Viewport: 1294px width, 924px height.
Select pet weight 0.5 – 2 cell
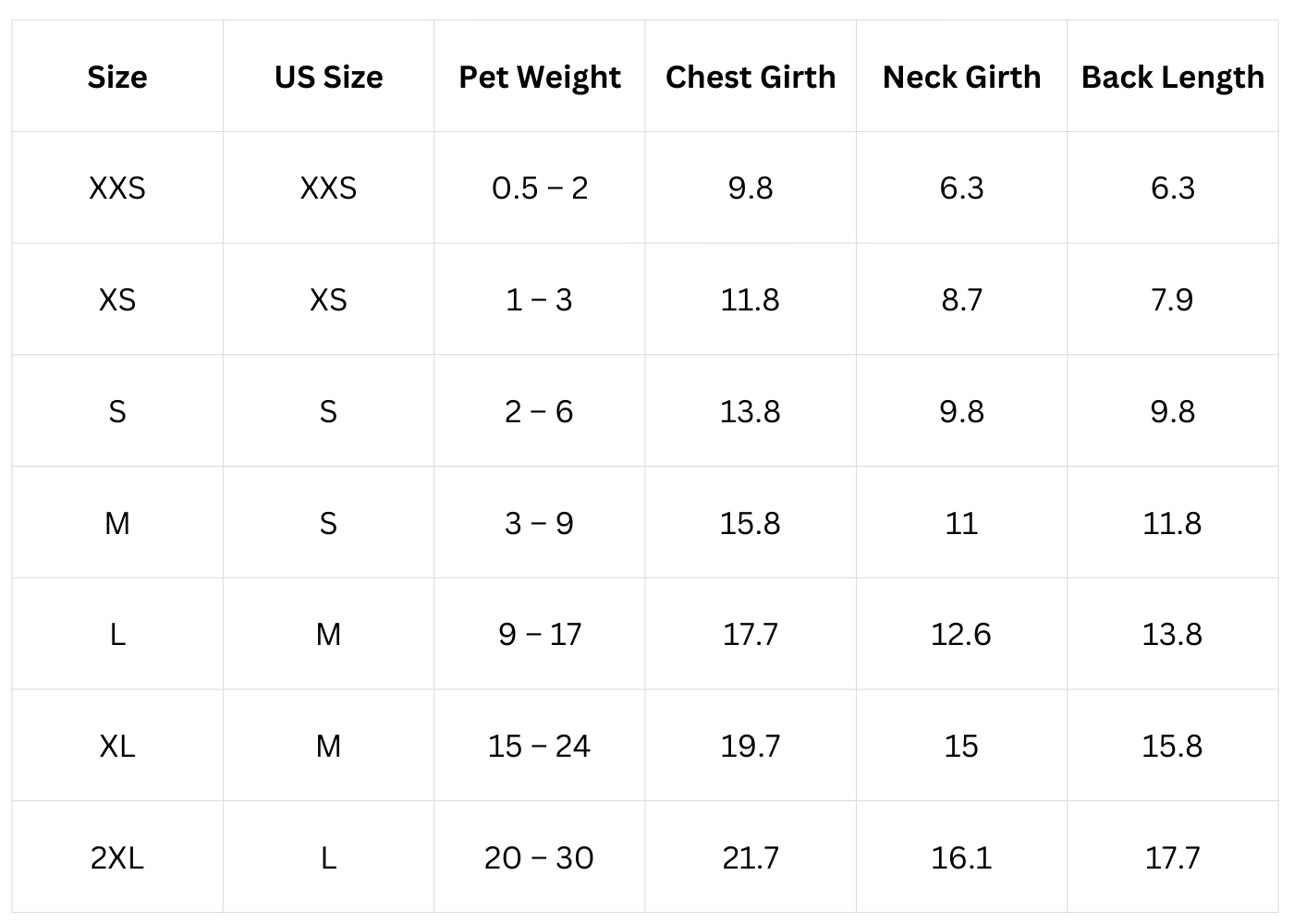point(540,188)
